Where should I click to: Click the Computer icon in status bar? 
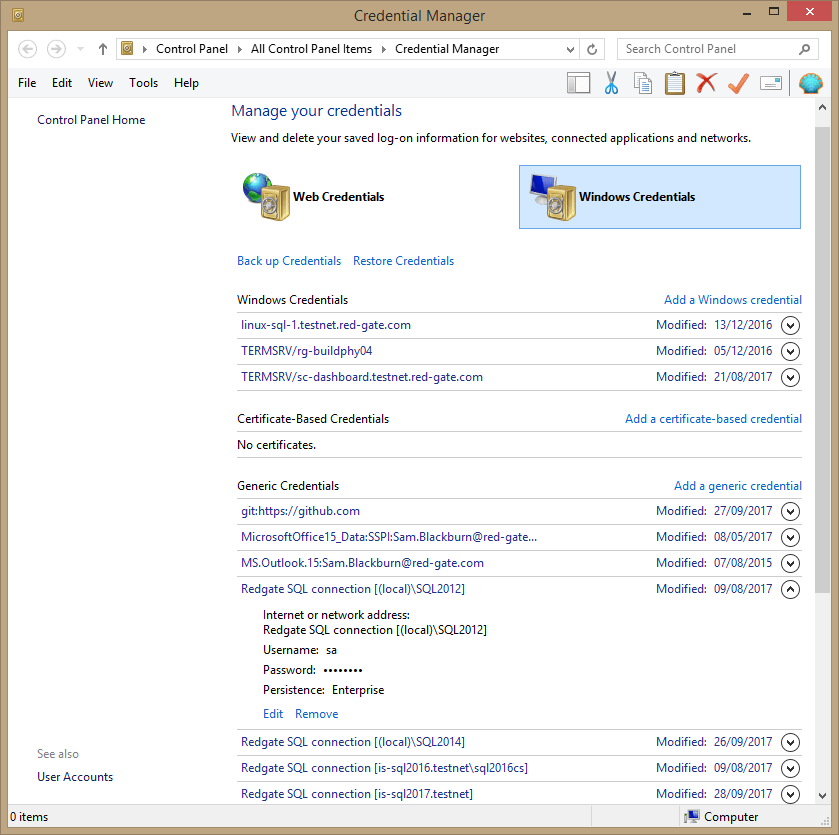pyautogui.click(x=691, y=816)
